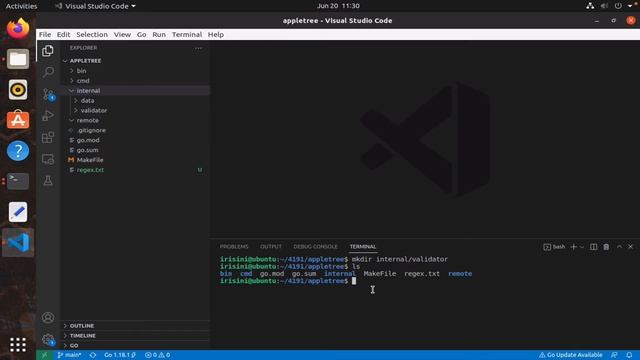Click Go 1.18.1 version in status bar
Screen dimensions: 640x360
[120, 355]
